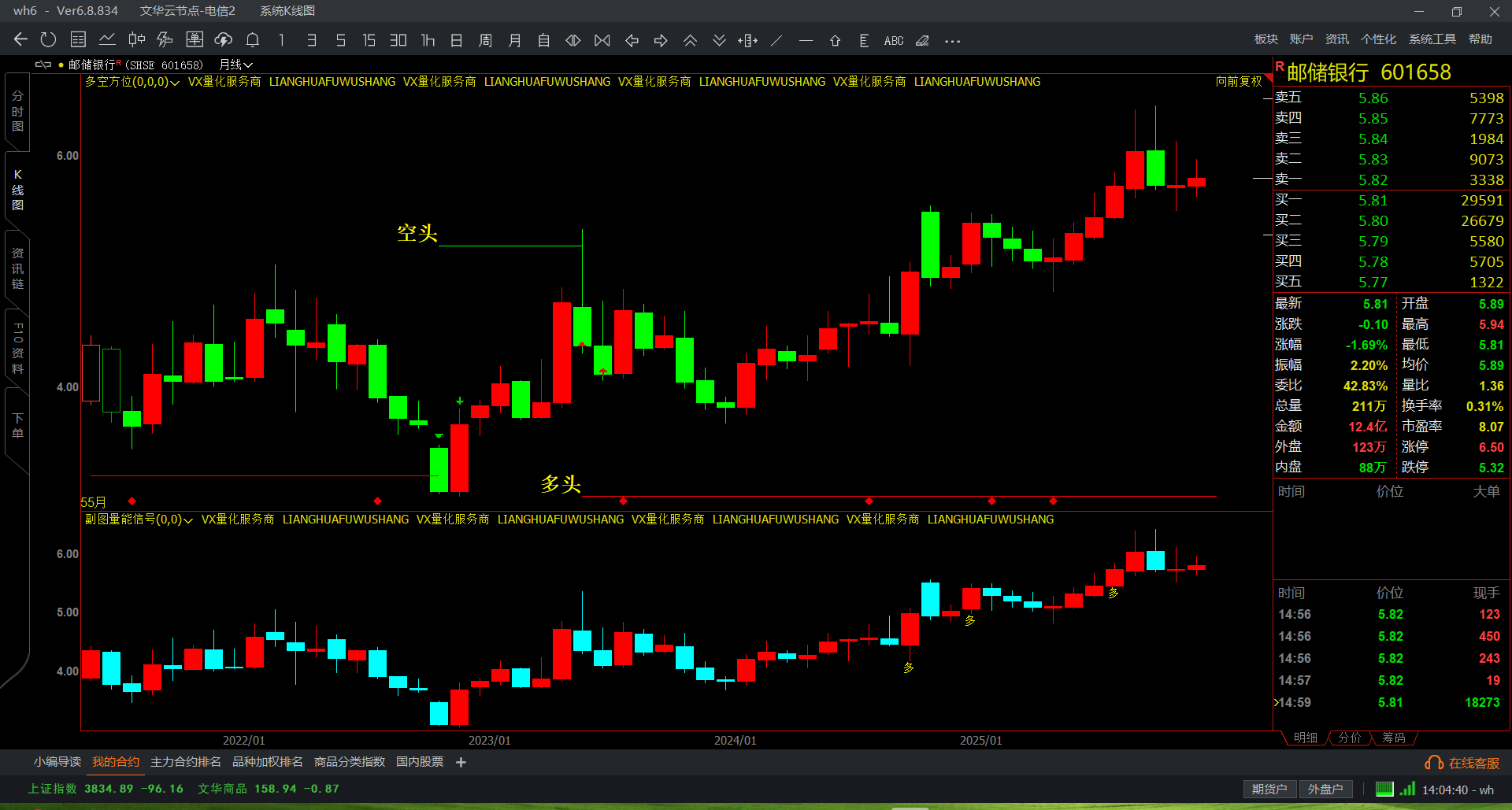Select the 1-minute period button
Viewport: 1512px width, 810px height.
coord(282,40)
